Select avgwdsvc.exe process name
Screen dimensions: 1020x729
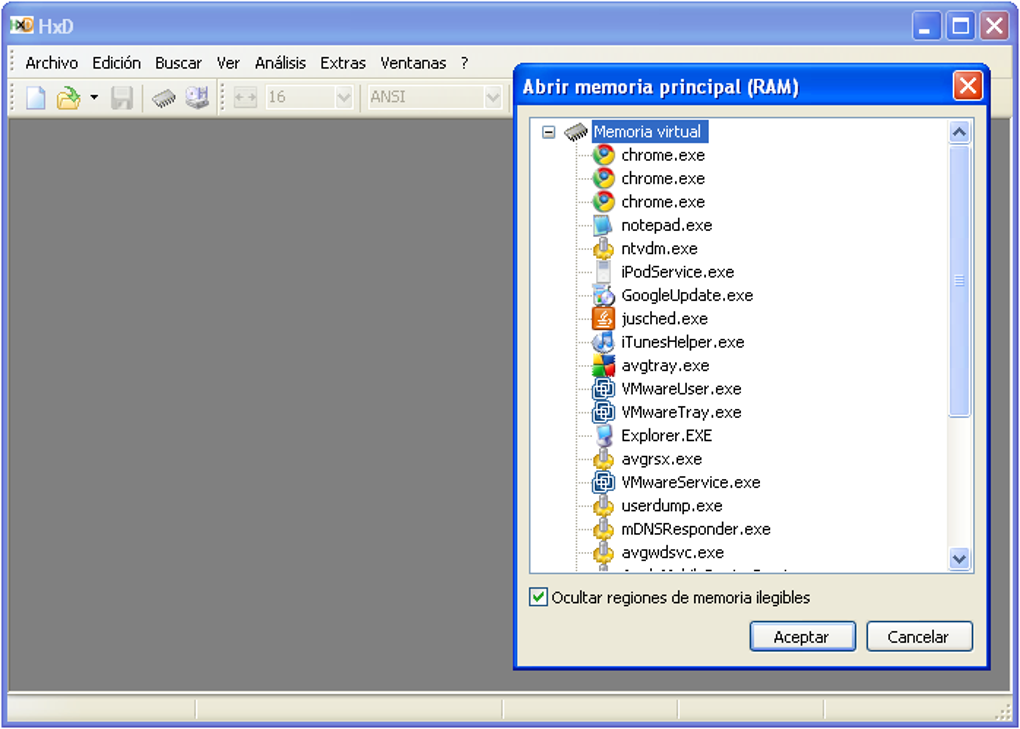(672, 553)
